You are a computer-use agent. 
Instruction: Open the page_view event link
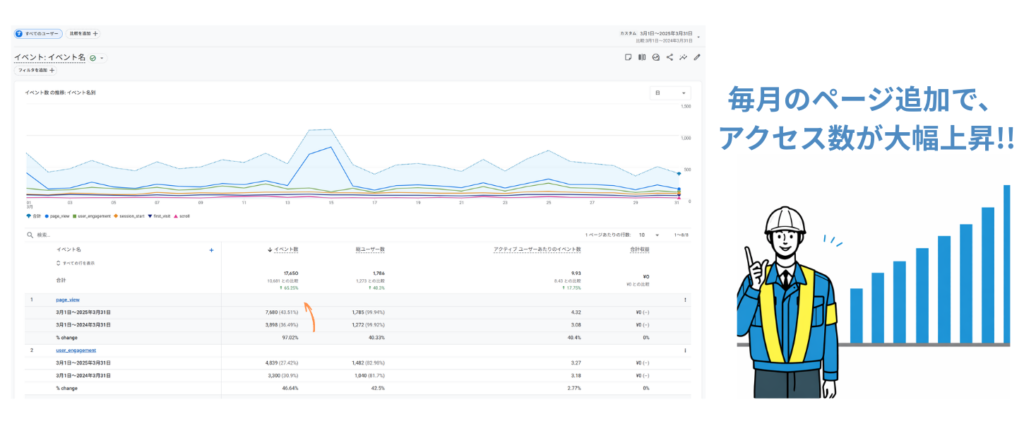pyautogui.click(x=68, y=299)
